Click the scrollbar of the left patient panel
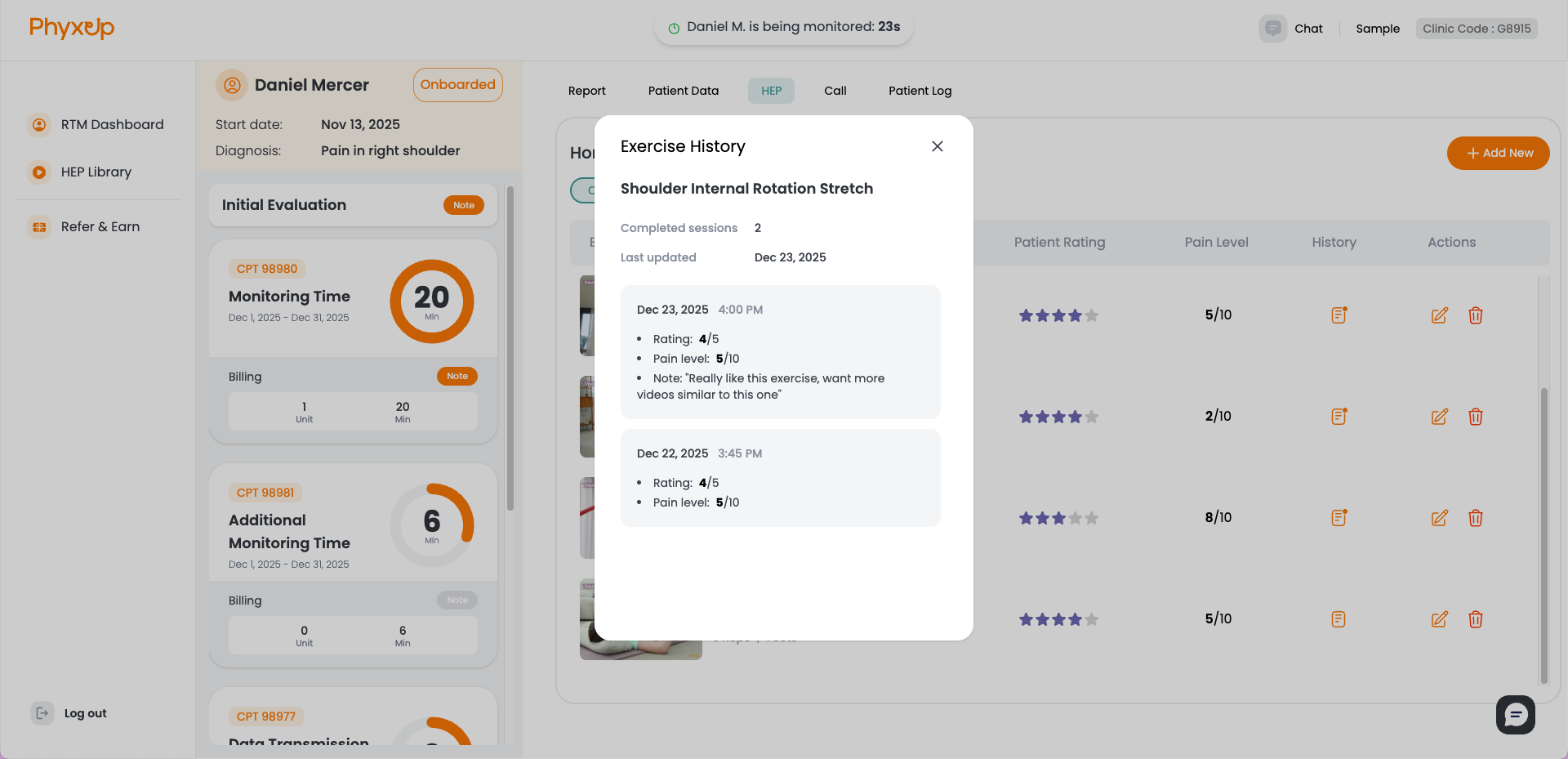 [511, 343]
